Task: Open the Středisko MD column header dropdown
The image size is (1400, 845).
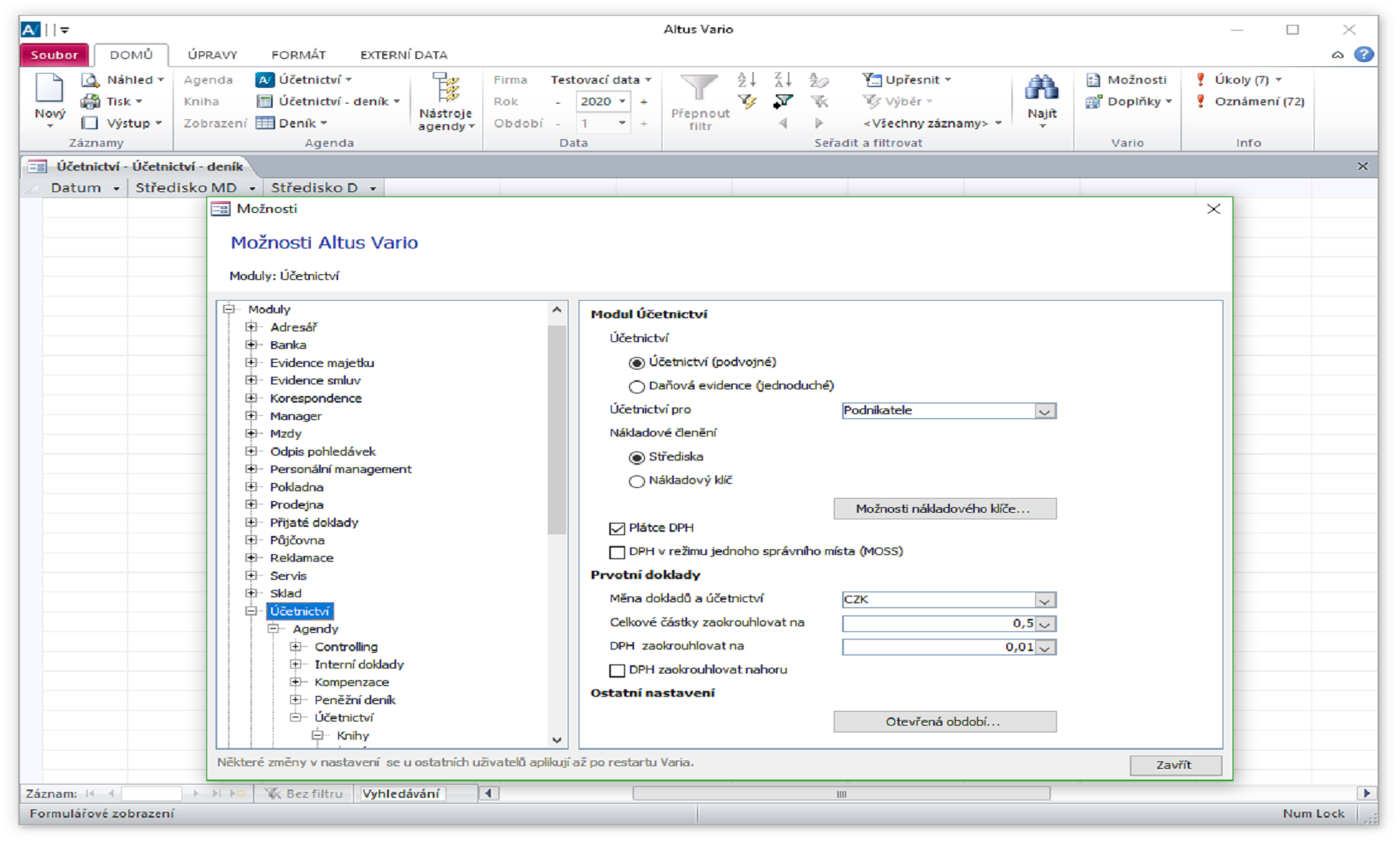Action: point(252,188)
